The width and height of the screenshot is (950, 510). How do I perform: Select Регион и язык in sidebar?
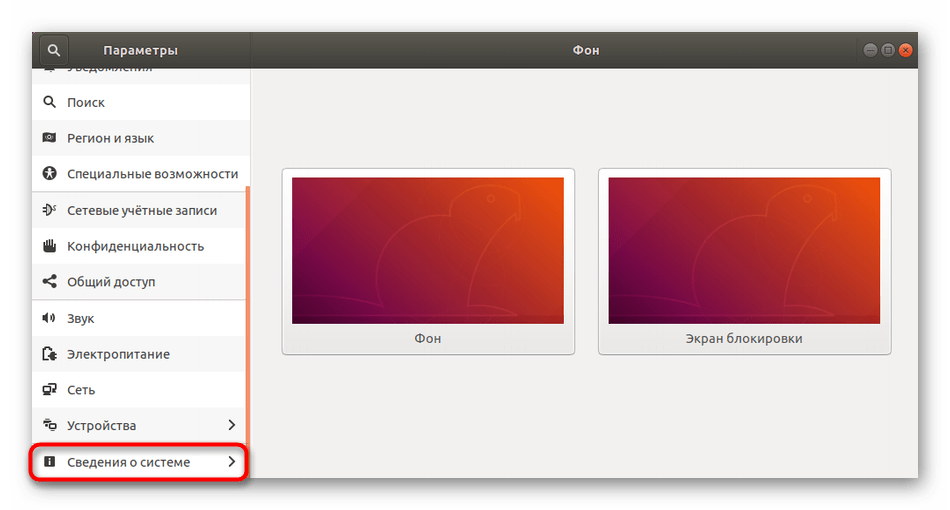[110, 138]
